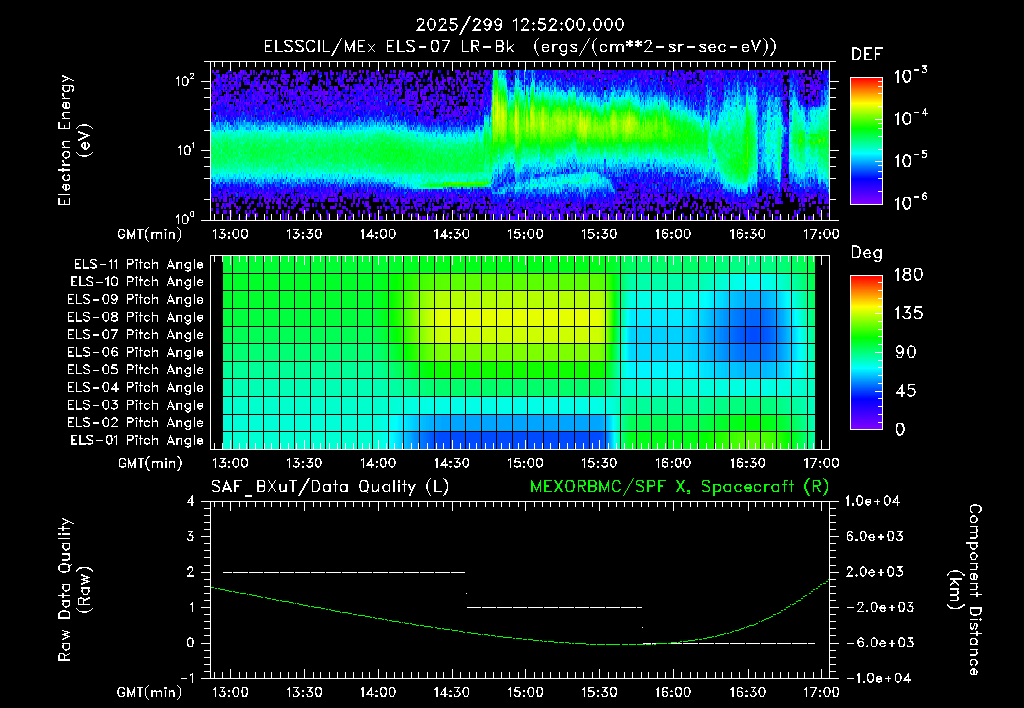The width and height of the screenshot is (1024, 708).
Task: Click the 17:00 tick label under the bottom panel
Action: point(821,692)
